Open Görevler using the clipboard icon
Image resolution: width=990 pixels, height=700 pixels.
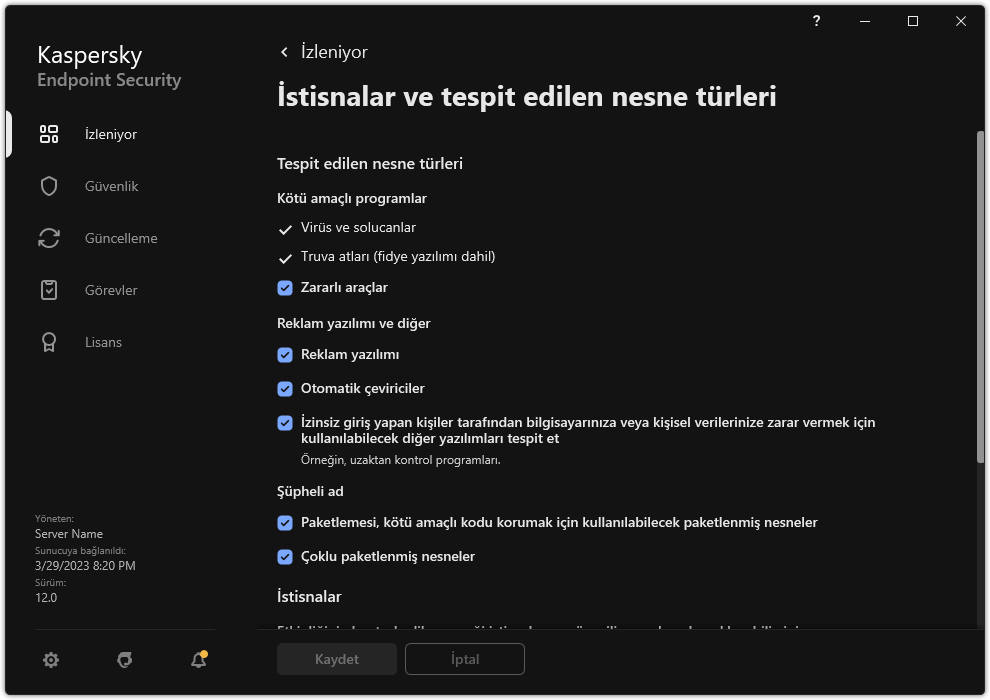[x=48, y=290]
